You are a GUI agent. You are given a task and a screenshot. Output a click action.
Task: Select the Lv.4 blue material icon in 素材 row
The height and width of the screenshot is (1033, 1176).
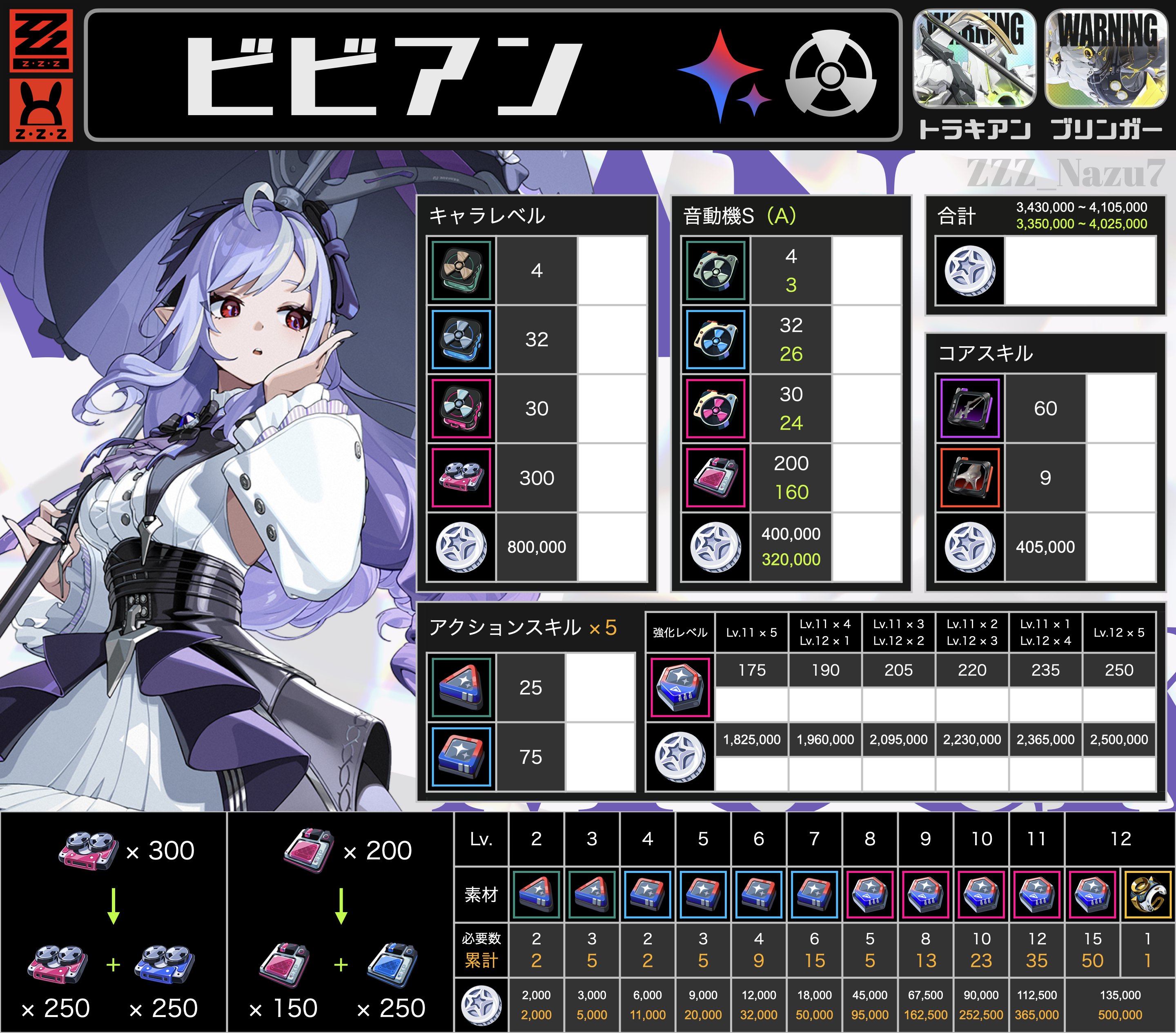click(647, 895)
